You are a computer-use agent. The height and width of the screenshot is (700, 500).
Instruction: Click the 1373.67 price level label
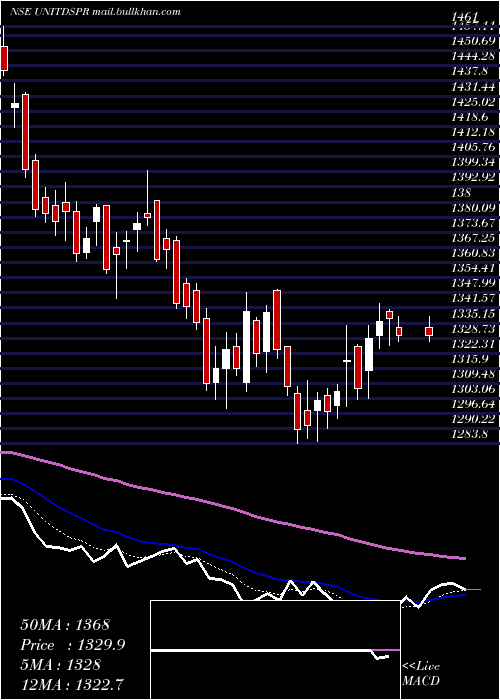[473, 223]
